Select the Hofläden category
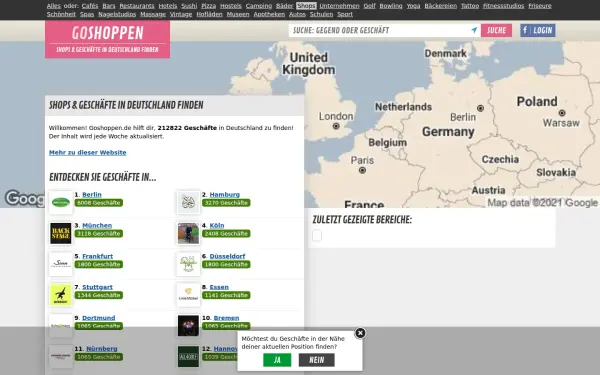 209,14
